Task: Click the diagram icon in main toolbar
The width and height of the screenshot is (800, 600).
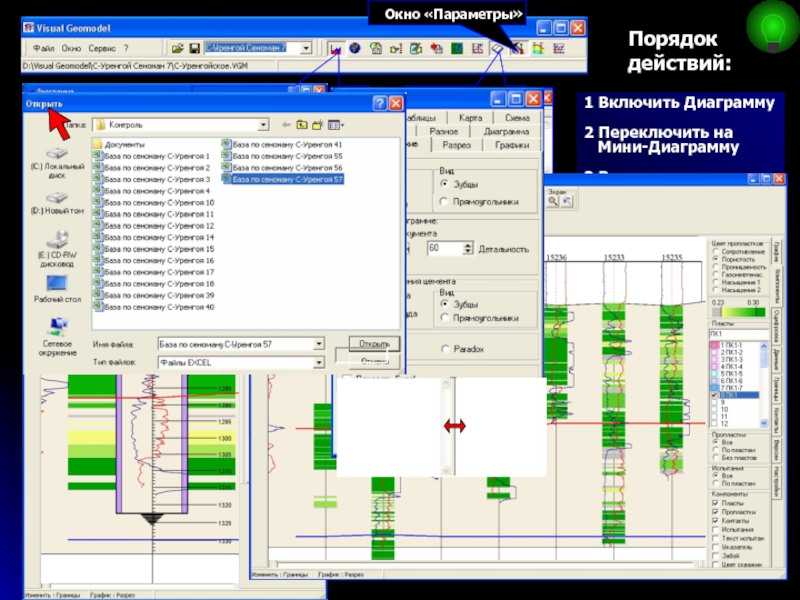Action: click(x=336, y=47)
